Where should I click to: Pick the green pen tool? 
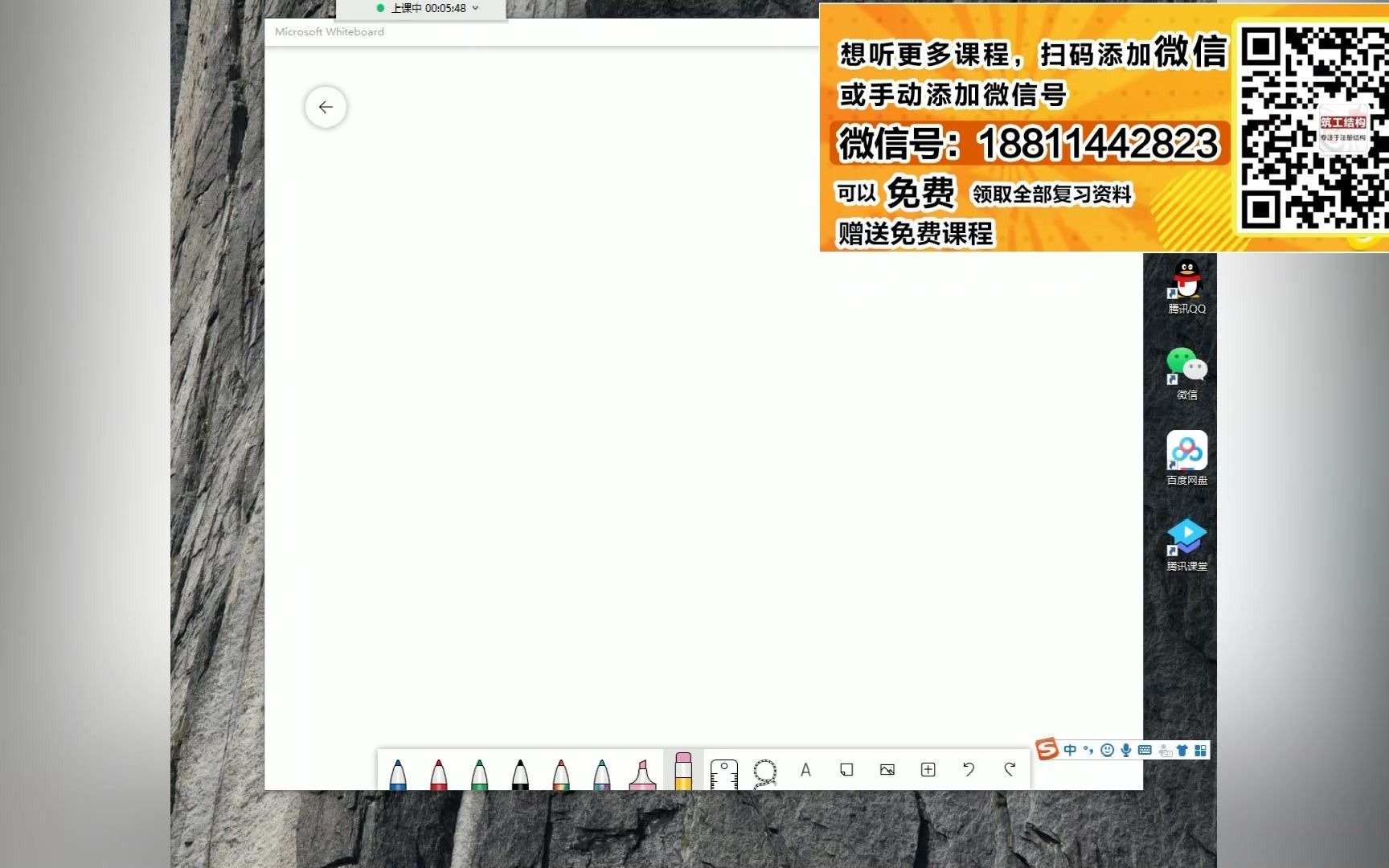479,770
